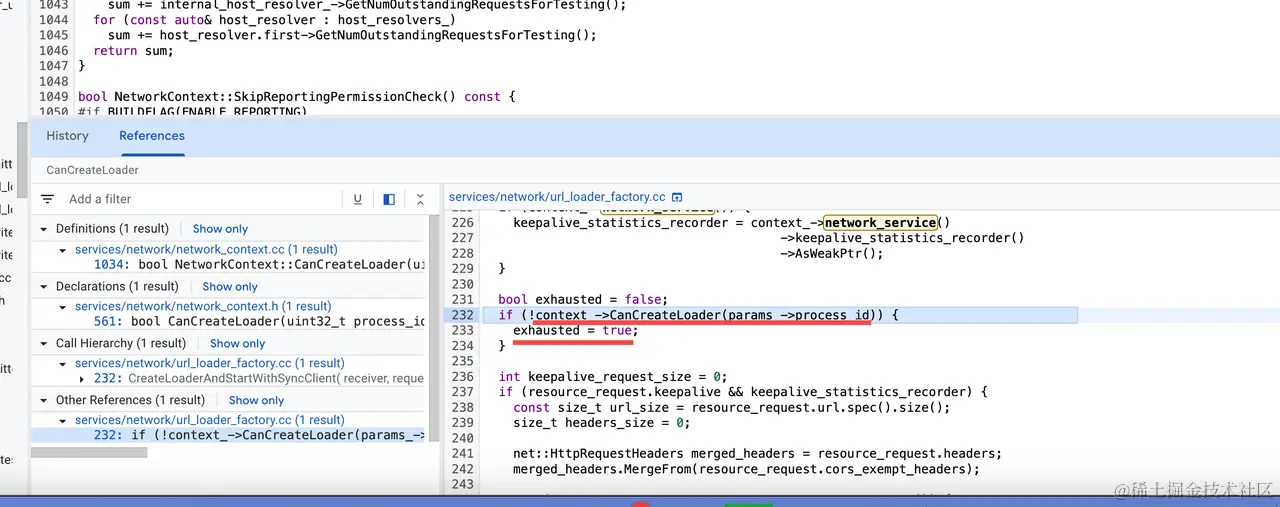The height and width of the screenshot is (507, 1280).
Task: Click the filter list icon beside Add a filter
Action: (x=47, y=199)
